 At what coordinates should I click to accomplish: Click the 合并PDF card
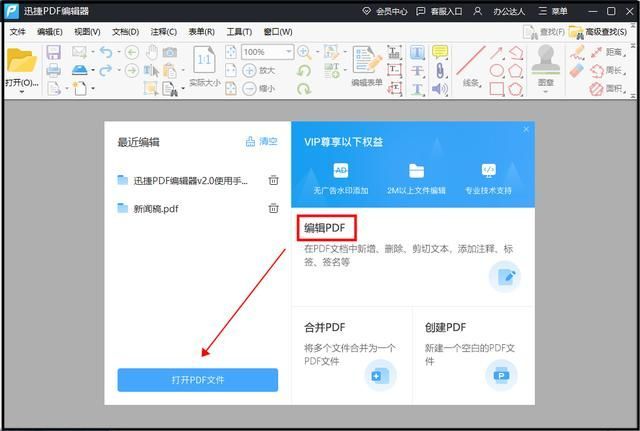tap(351, 355)
